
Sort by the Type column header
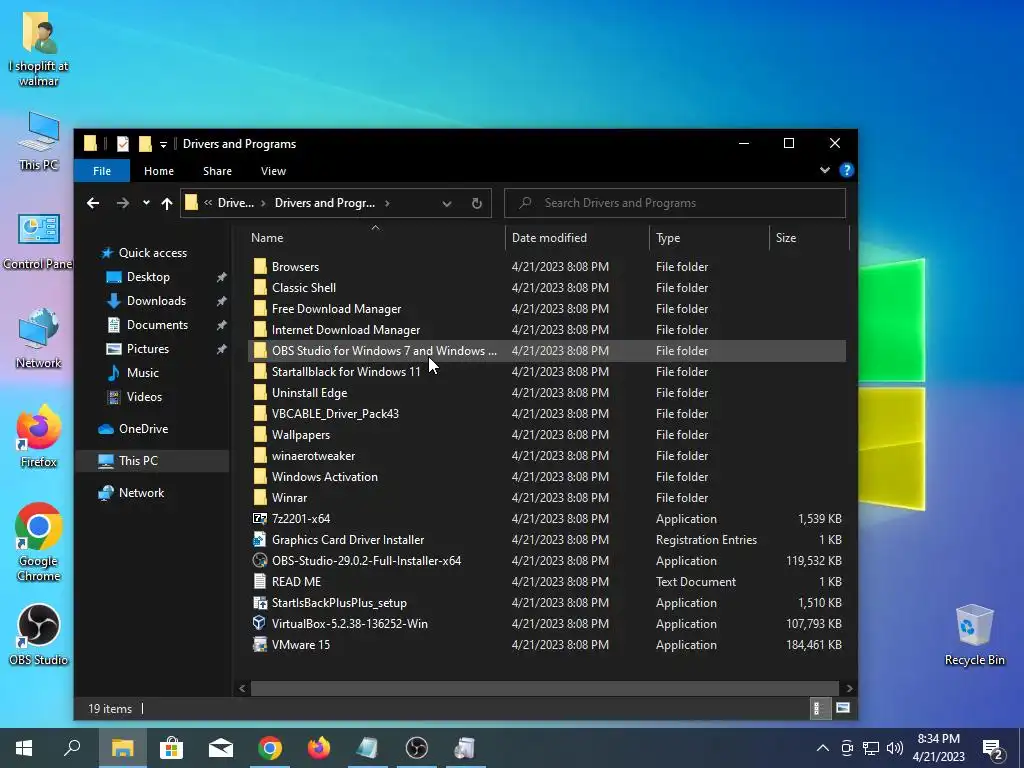(709, 238)
